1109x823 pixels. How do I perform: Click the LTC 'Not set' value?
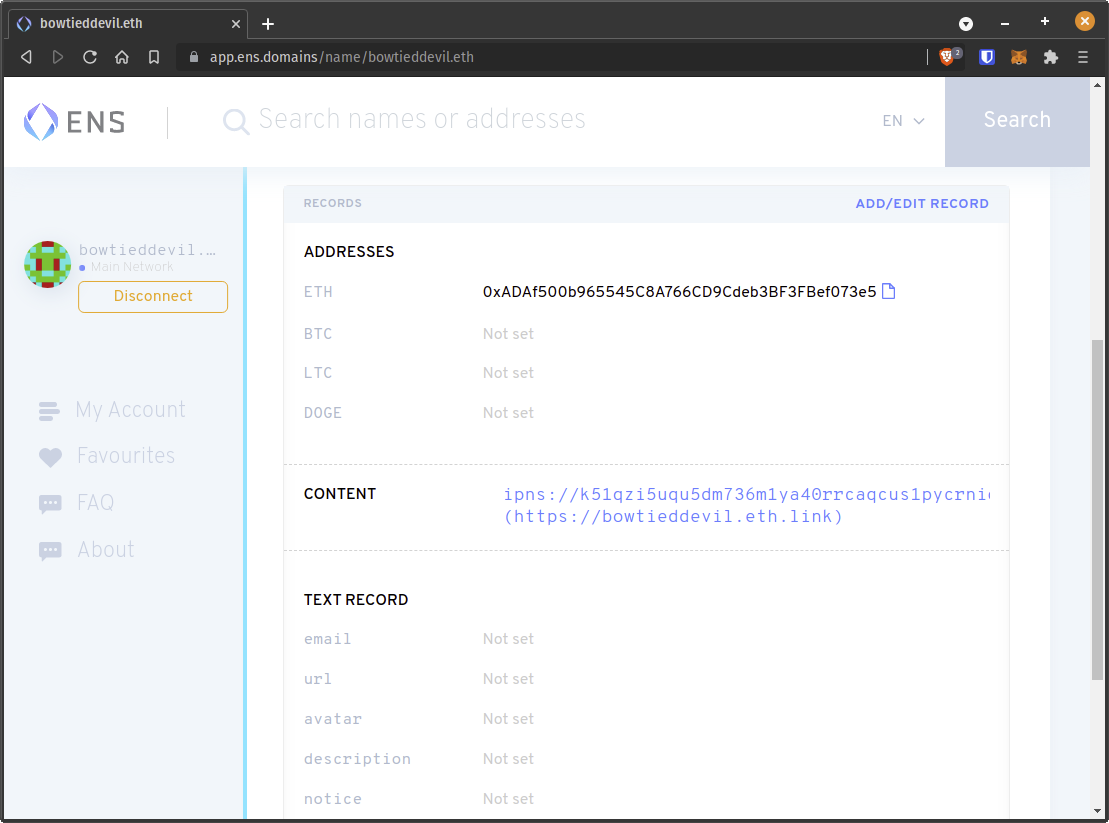click(x=508, y=373)
